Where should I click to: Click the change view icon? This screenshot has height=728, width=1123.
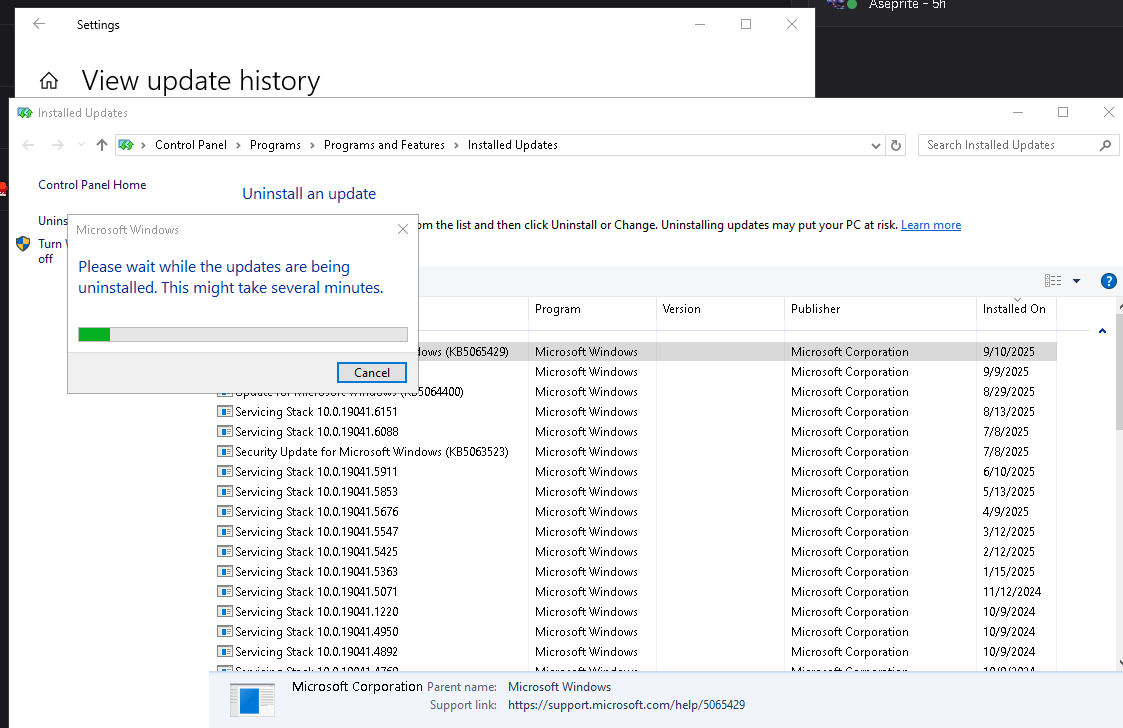click(1053, 281)
